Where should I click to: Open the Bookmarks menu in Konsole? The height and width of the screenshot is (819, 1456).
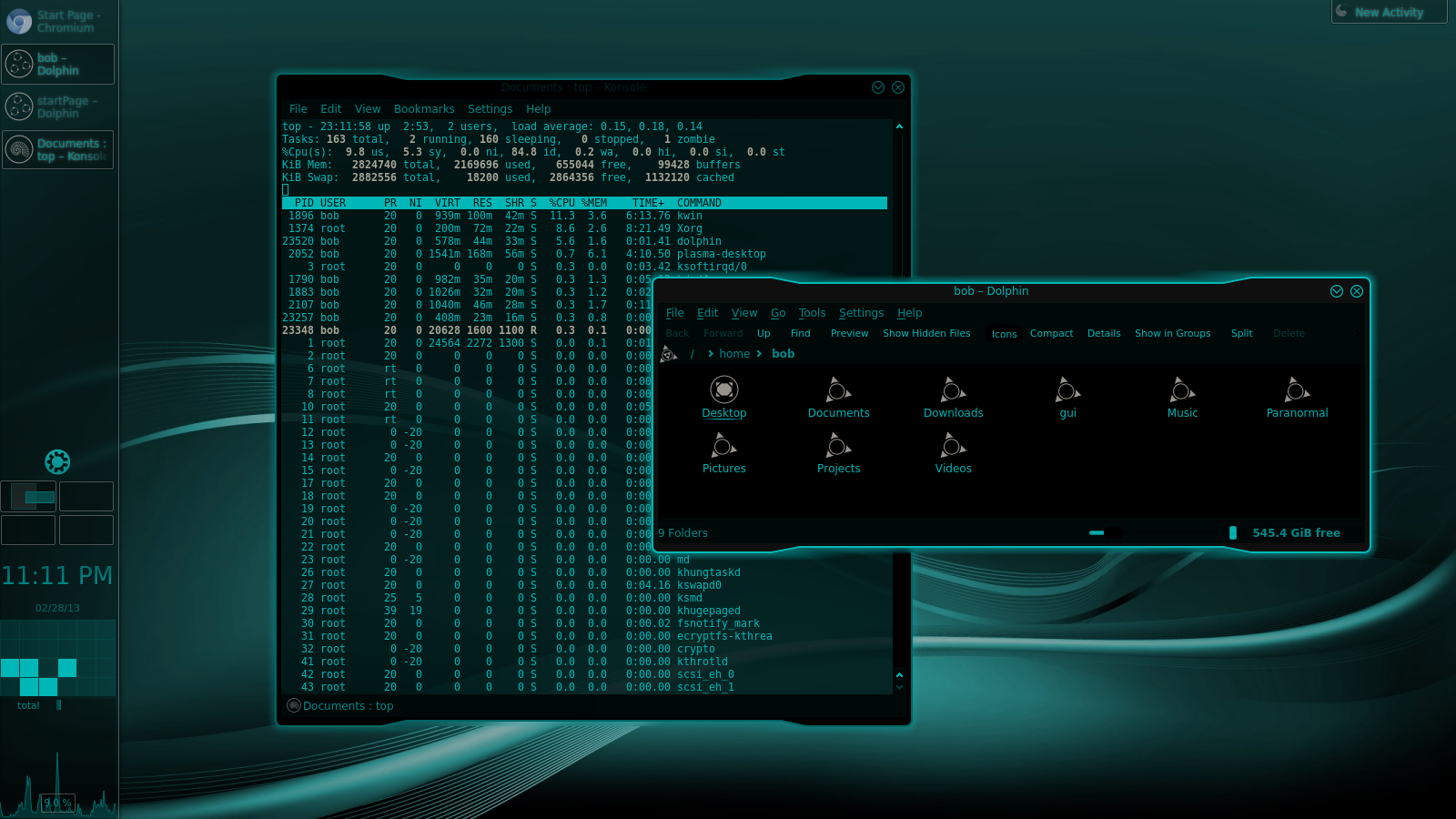coord(424,108)
